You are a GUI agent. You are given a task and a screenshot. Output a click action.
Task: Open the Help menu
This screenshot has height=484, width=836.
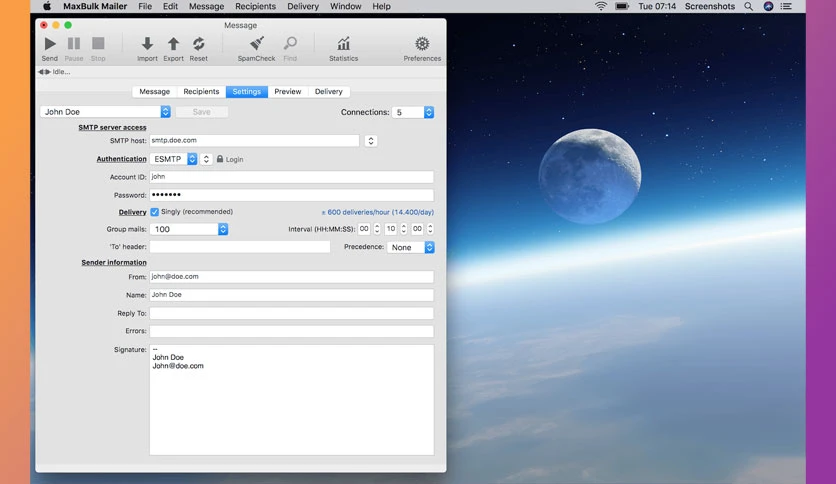(381, 6)
